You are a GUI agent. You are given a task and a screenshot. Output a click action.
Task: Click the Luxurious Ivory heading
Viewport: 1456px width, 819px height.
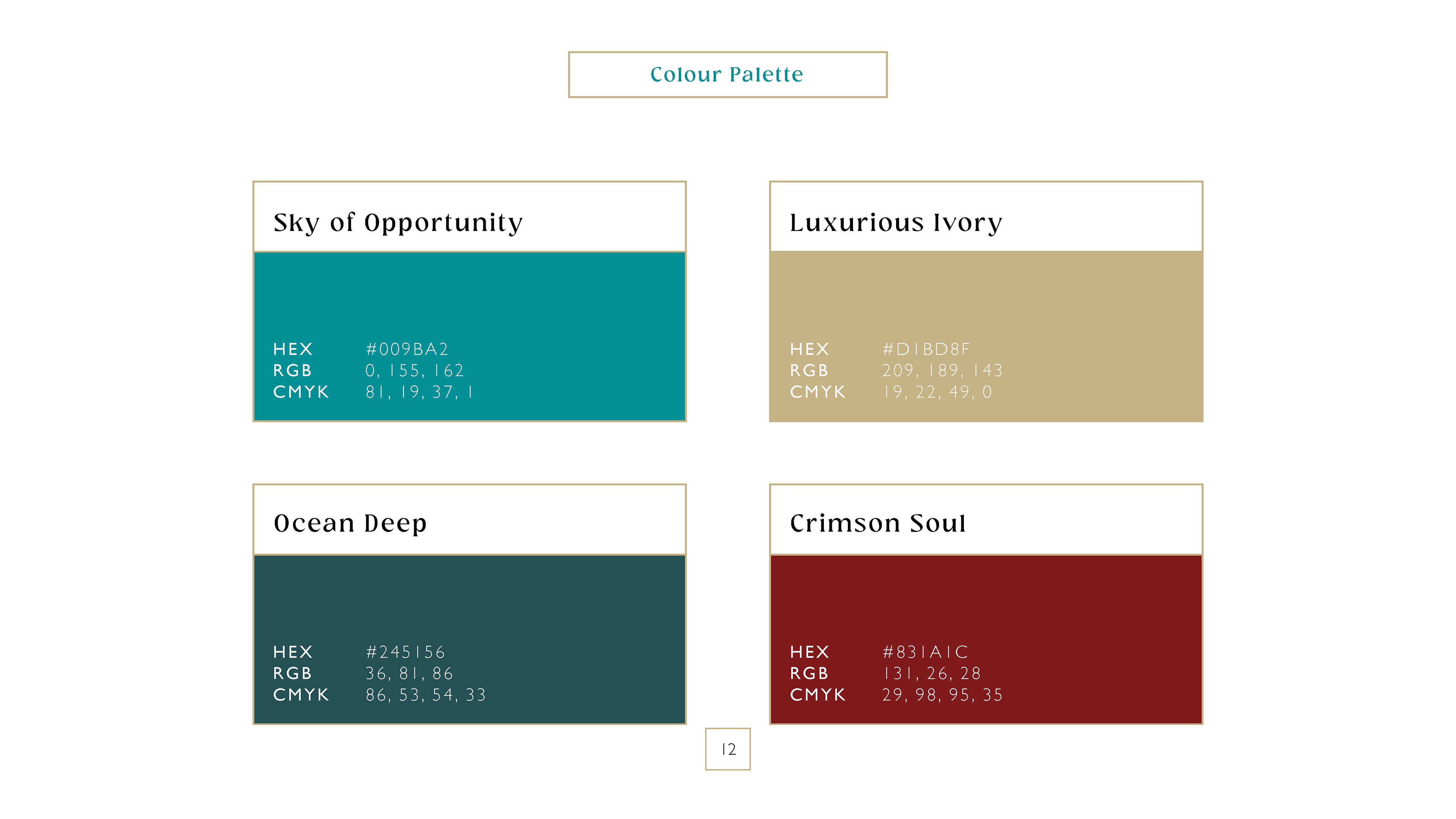point(896,223)
